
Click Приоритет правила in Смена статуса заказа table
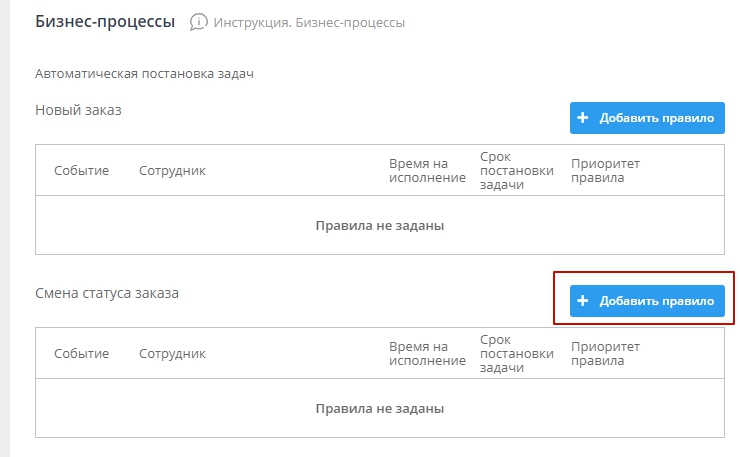[604, 353]
